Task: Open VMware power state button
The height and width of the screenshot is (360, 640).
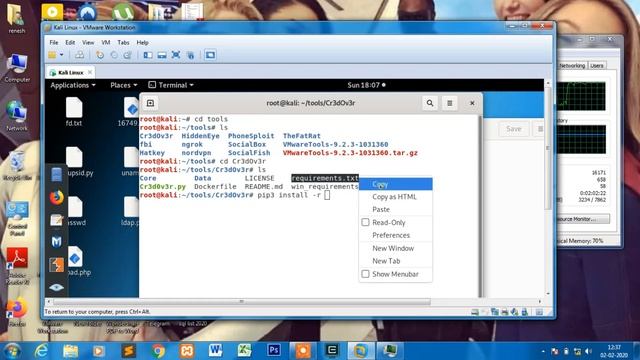Action: click(52, 55)
